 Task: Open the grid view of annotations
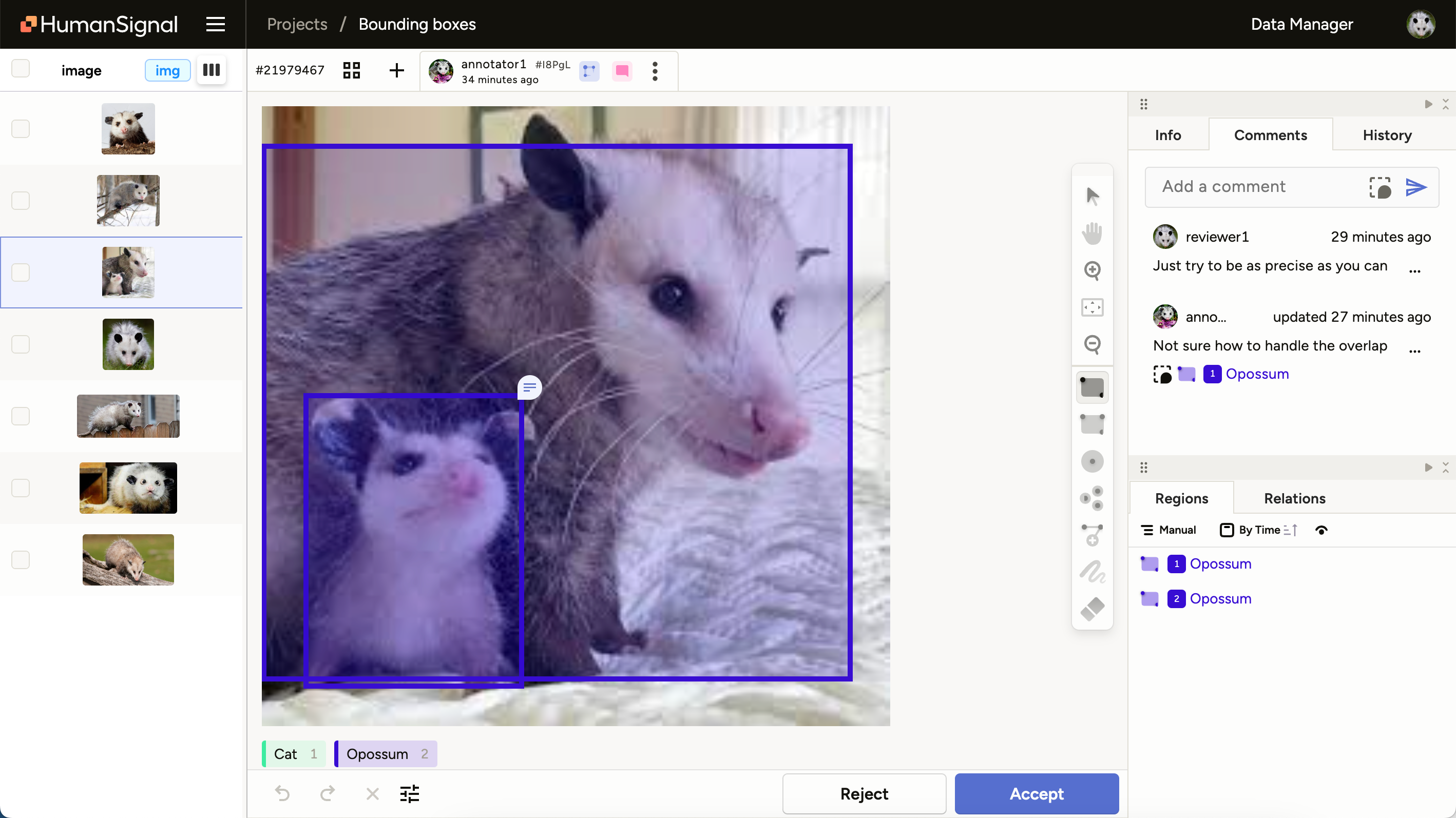[351, 71]
